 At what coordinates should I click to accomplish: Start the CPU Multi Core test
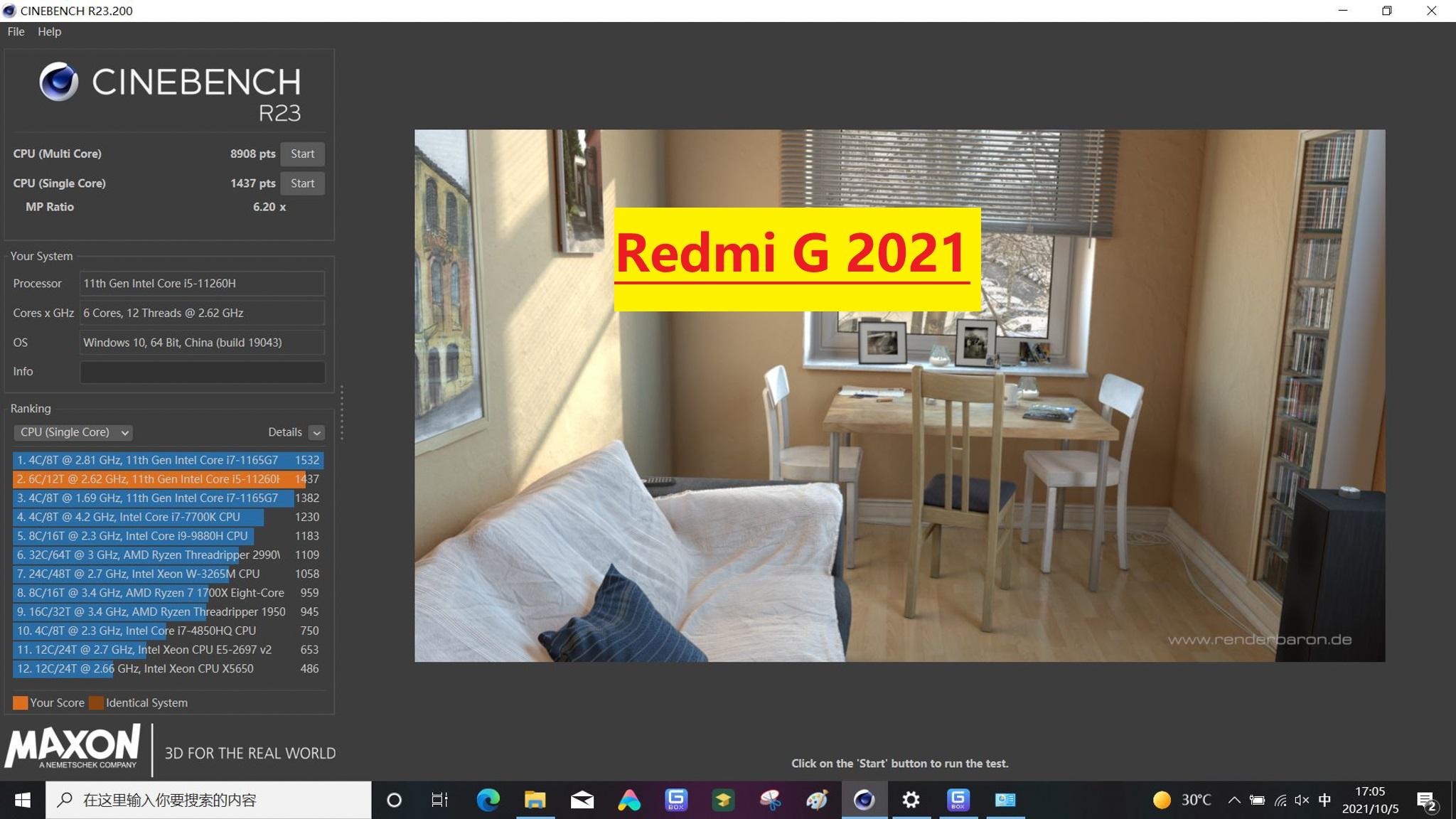tap(302, 154)
